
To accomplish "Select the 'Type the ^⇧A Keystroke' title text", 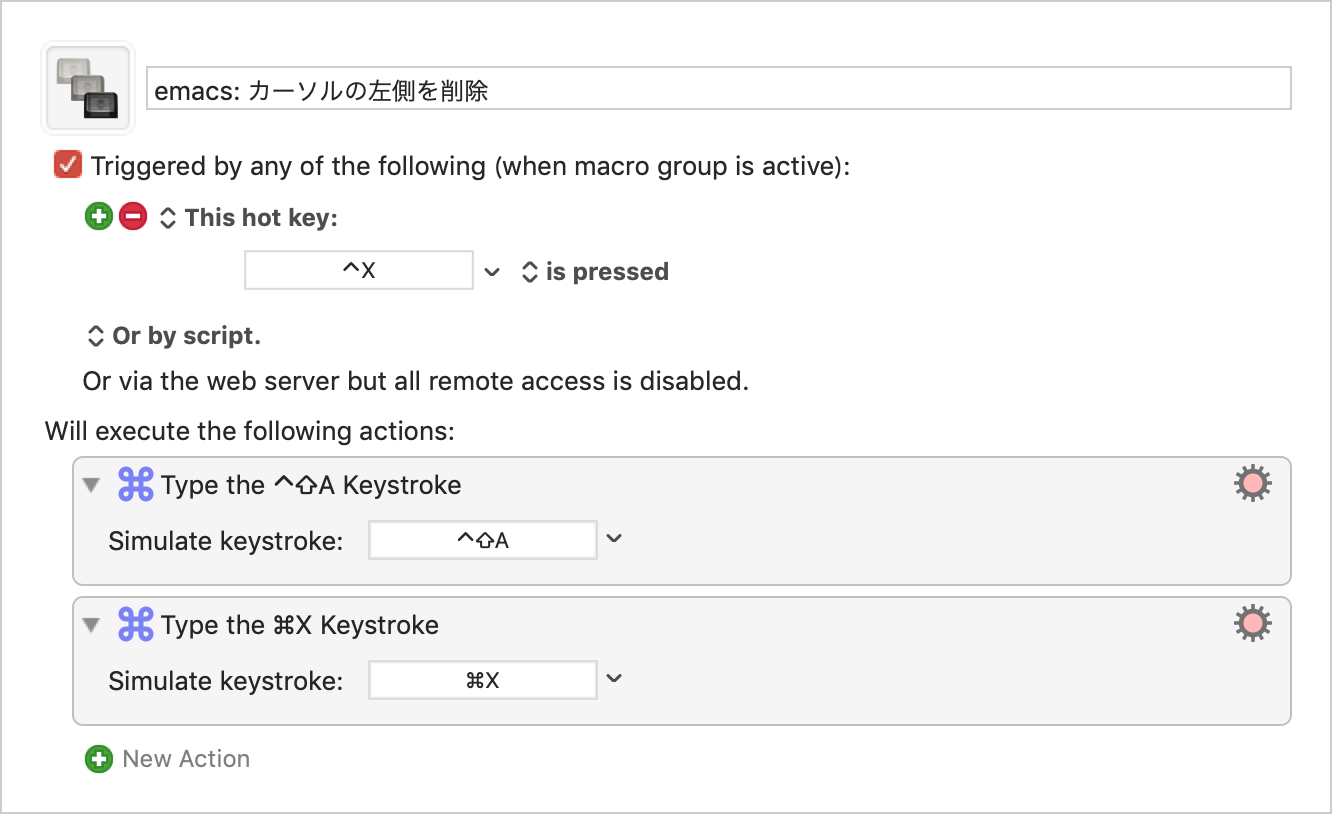I will coord(311,486).
